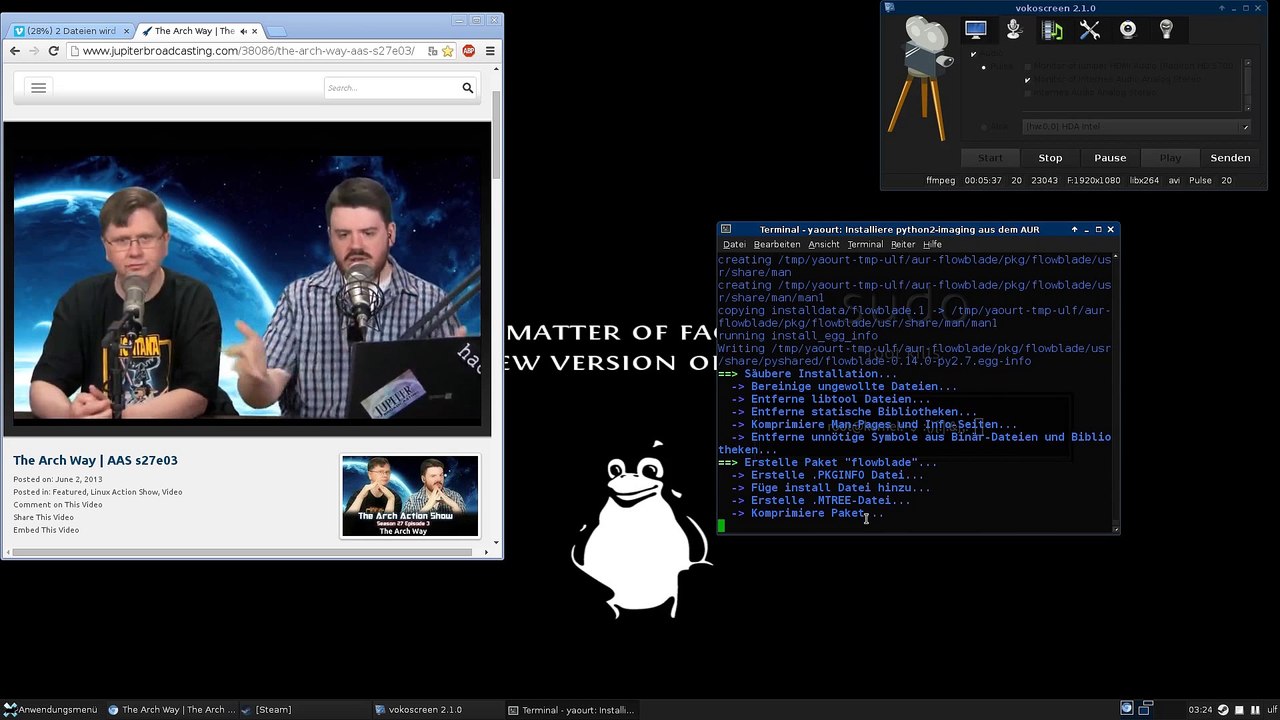Open the vokoscreen lightbulb about tab
This screenshot has width=1280, height=720.
tap(1166, 30)
